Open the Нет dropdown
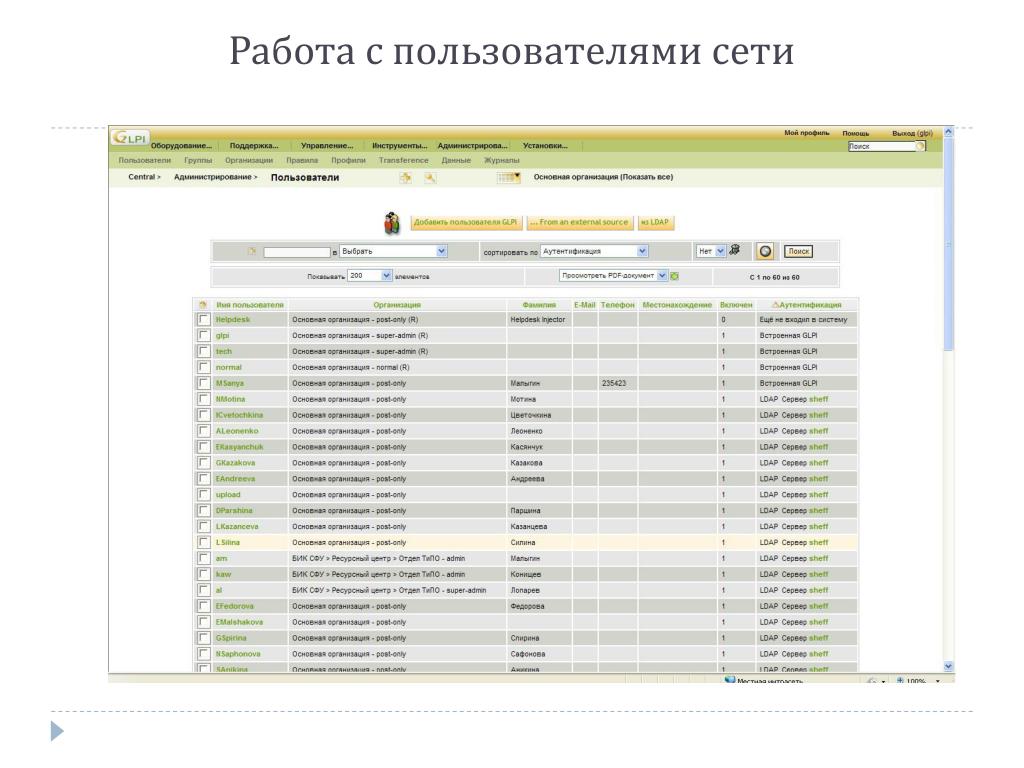Screen dimensions: 1024x768 point(711,251)
